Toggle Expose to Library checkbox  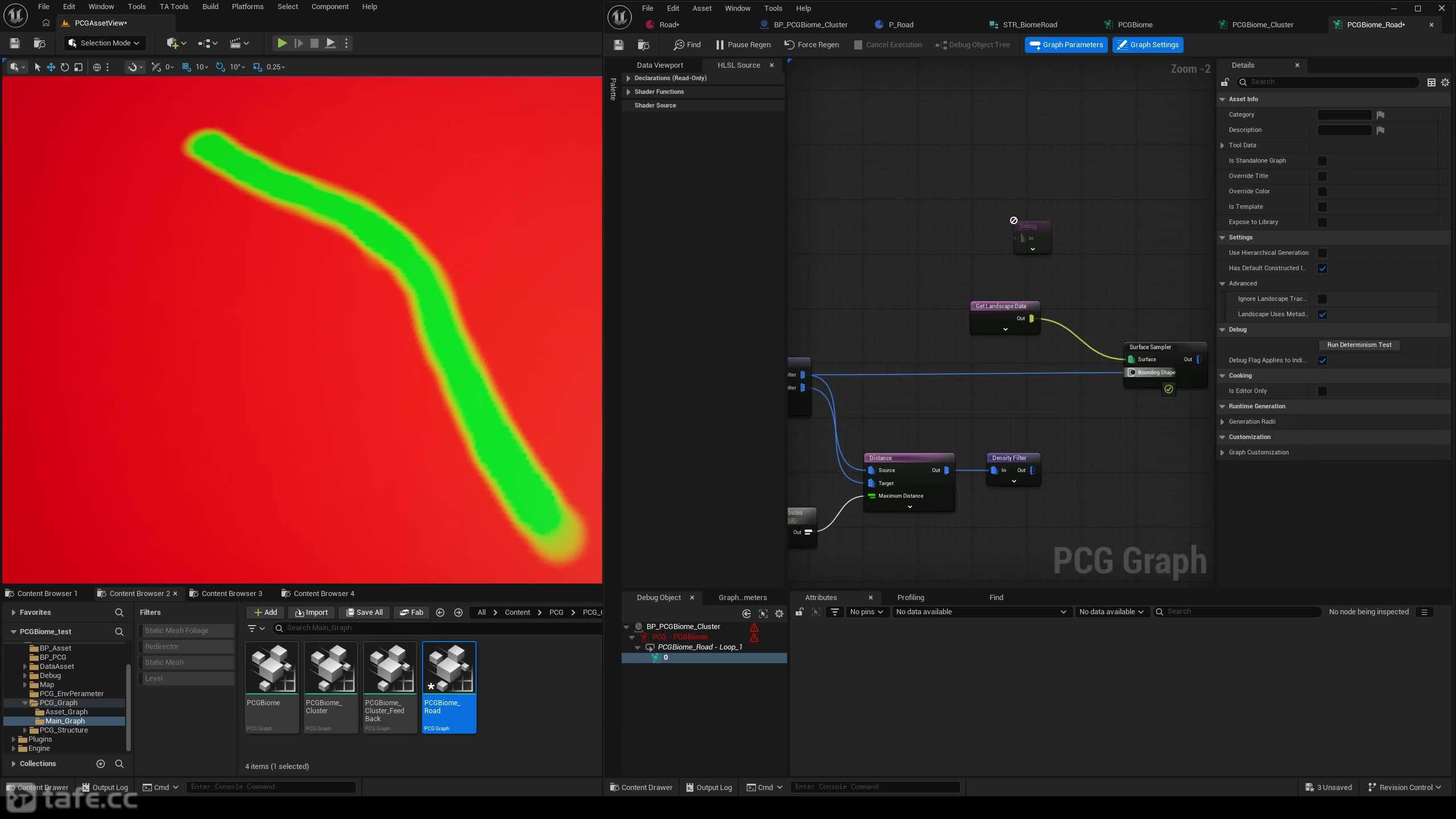tap(1322, 222)
